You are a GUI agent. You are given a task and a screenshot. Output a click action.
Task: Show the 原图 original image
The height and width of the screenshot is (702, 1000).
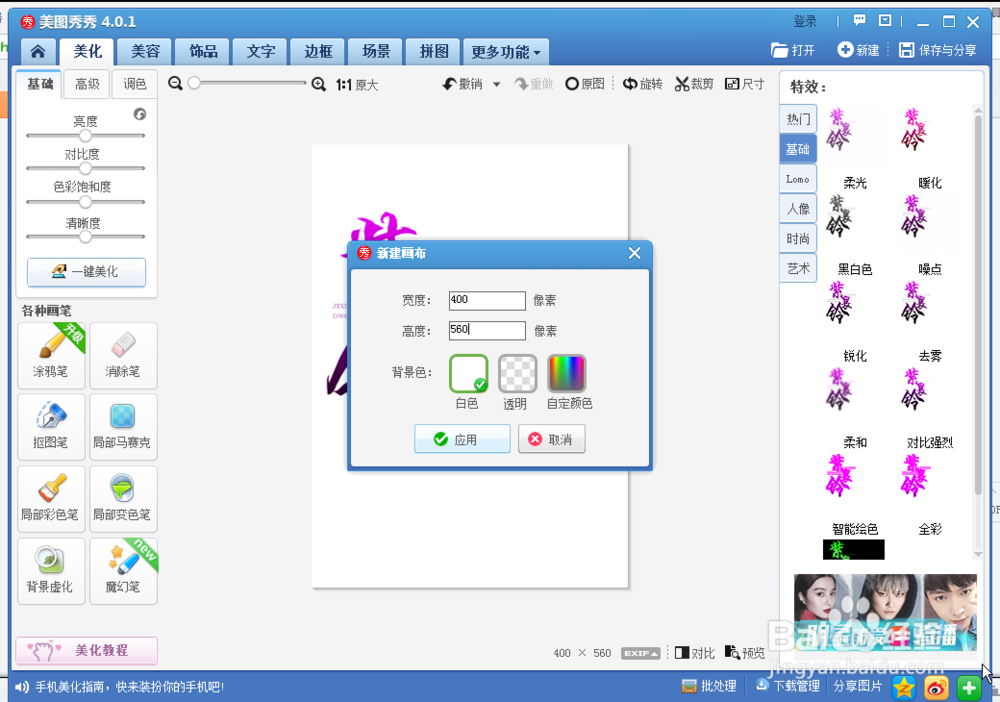tap(585, 84)
